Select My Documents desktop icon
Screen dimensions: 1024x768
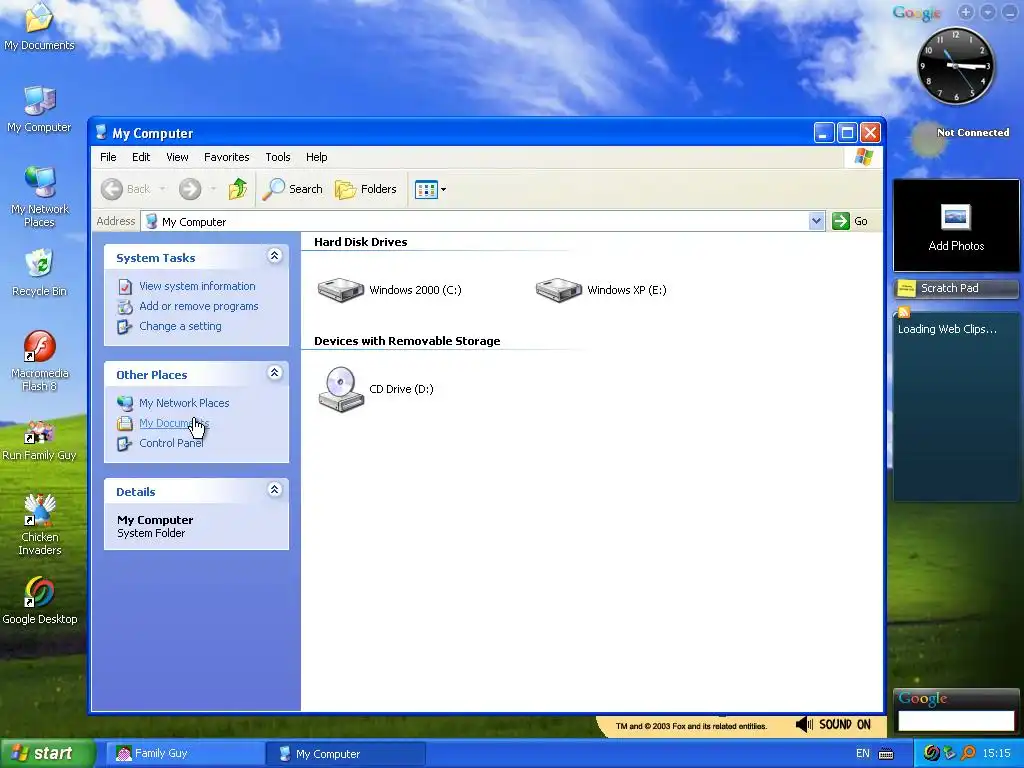(x=39, y=27)
